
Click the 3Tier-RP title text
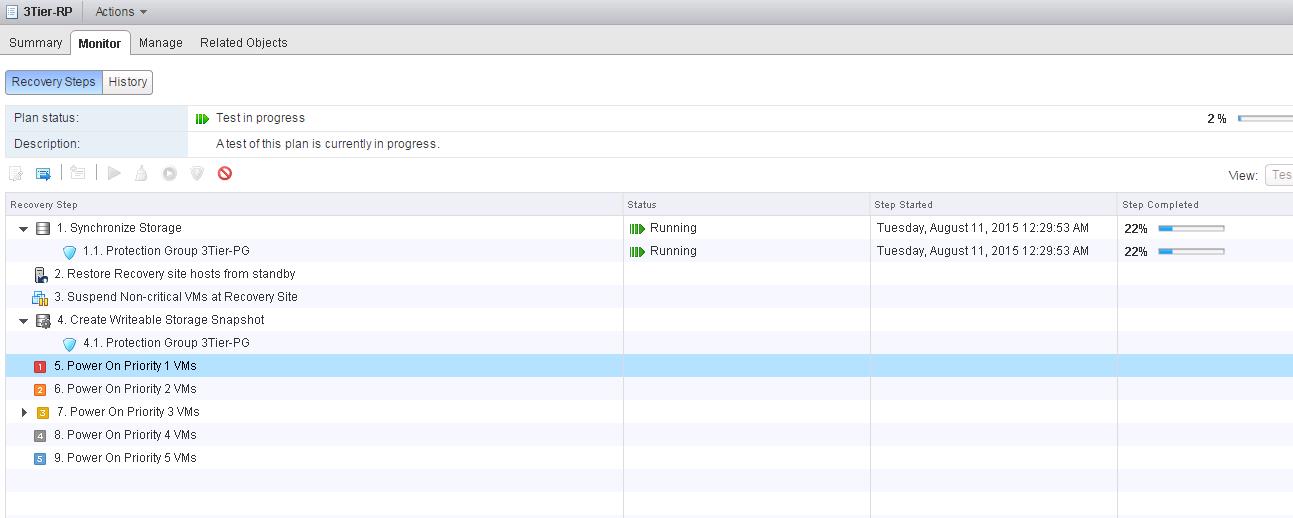(47, 12)
